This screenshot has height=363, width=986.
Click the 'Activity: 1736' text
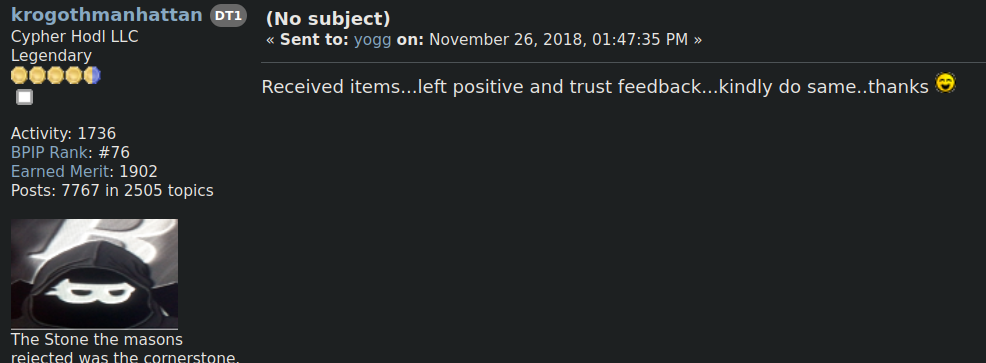point(64,134)
